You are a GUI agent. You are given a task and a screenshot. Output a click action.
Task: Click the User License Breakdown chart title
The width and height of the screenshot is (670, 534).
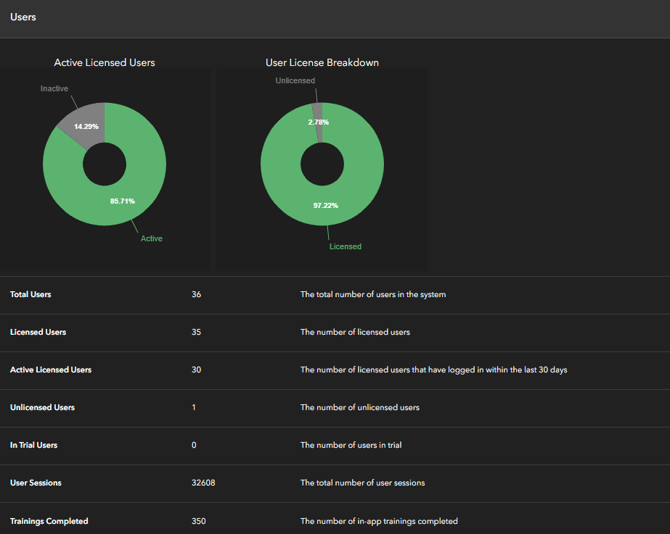point(322,62)
